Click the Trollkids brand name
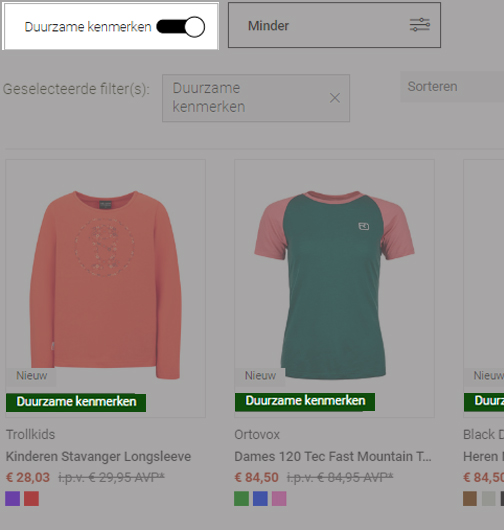The width and height of the screenshot is (504, 530). tap(30, 434)
